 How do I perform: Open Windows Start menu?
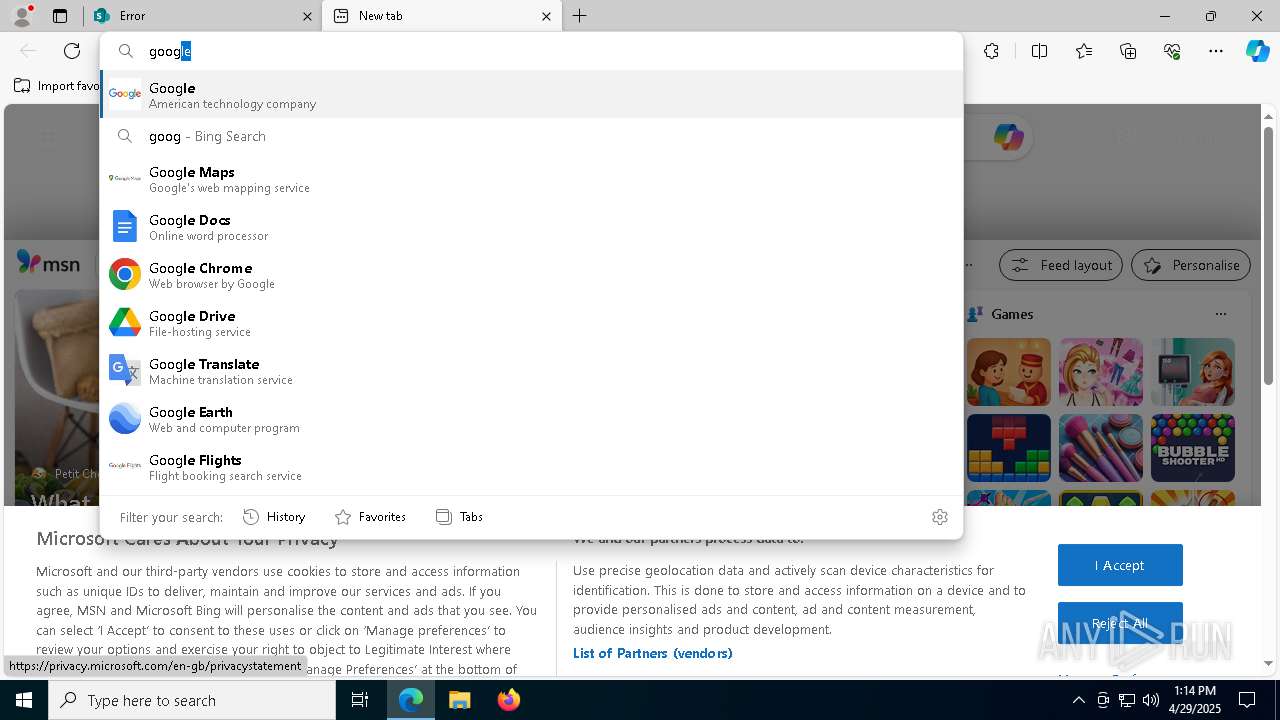[24, 700]
